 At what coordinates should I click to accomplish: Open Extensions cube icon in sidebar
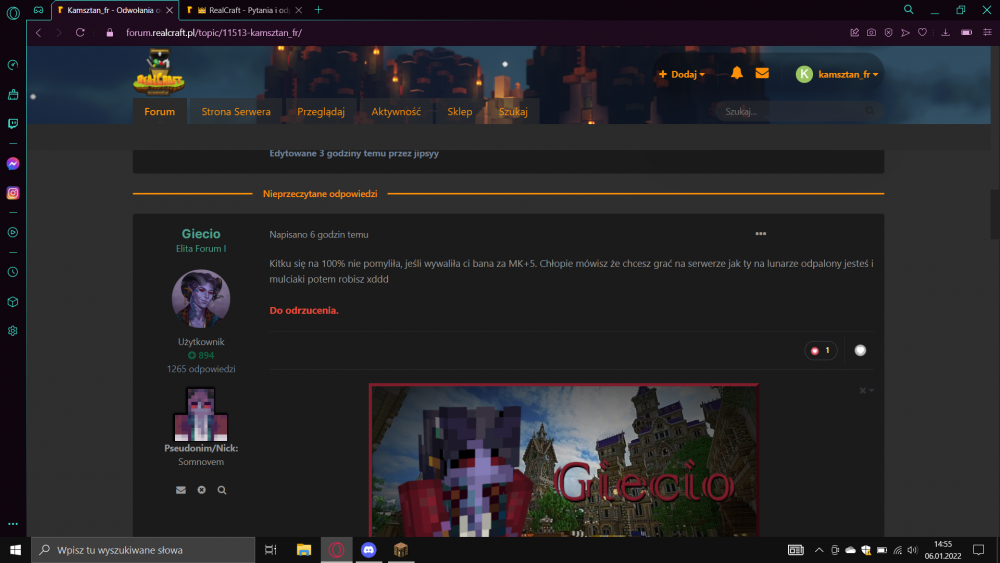(13, 302)
